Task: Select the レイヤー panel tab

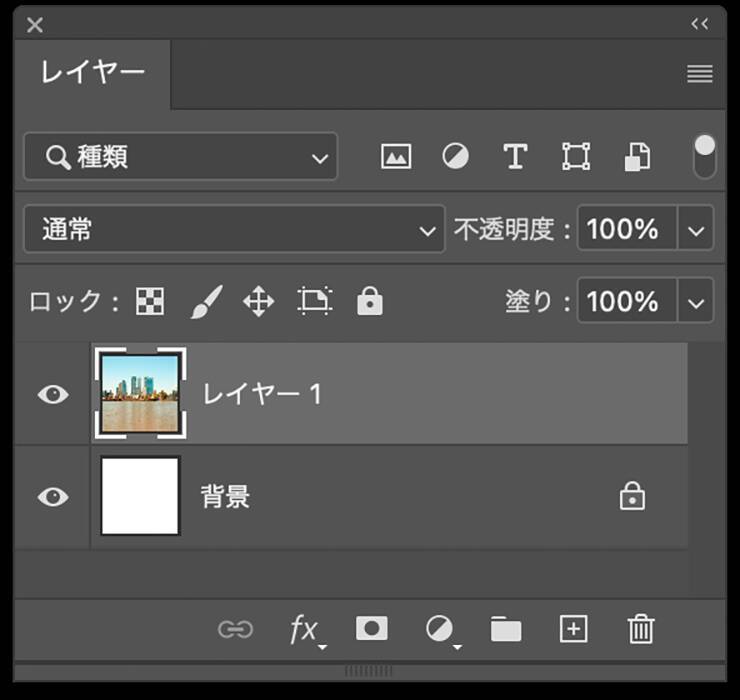Action: (x=92, y=73)
